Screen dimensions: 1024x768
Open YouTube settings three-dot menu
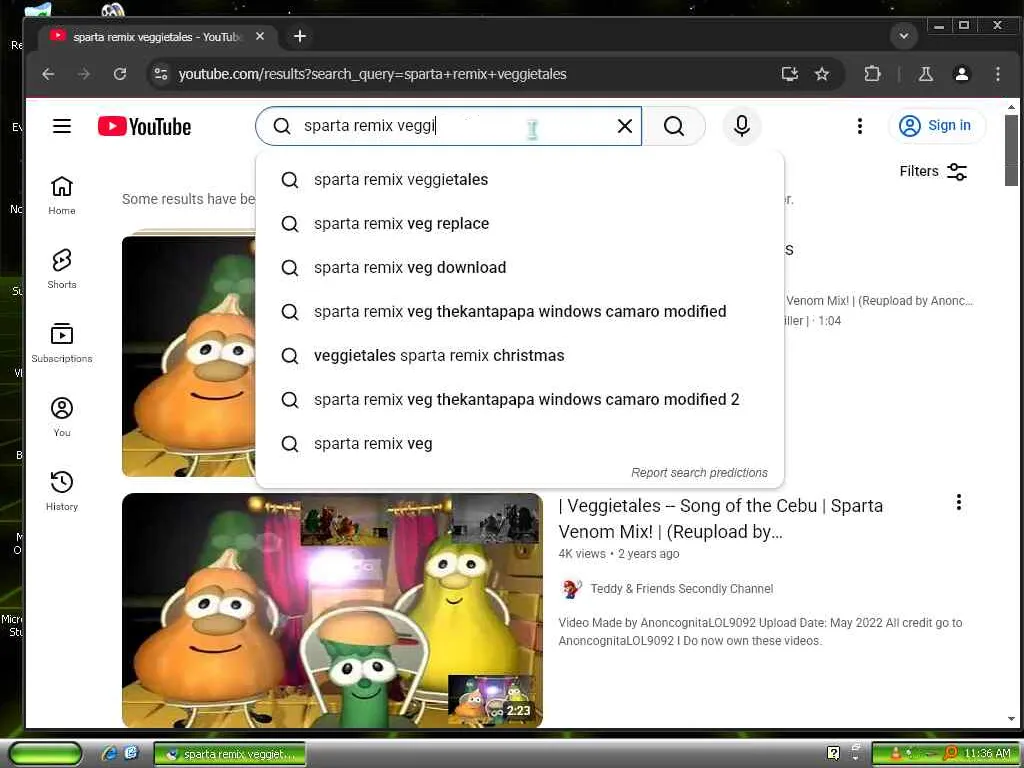click(x=859, y=126)
